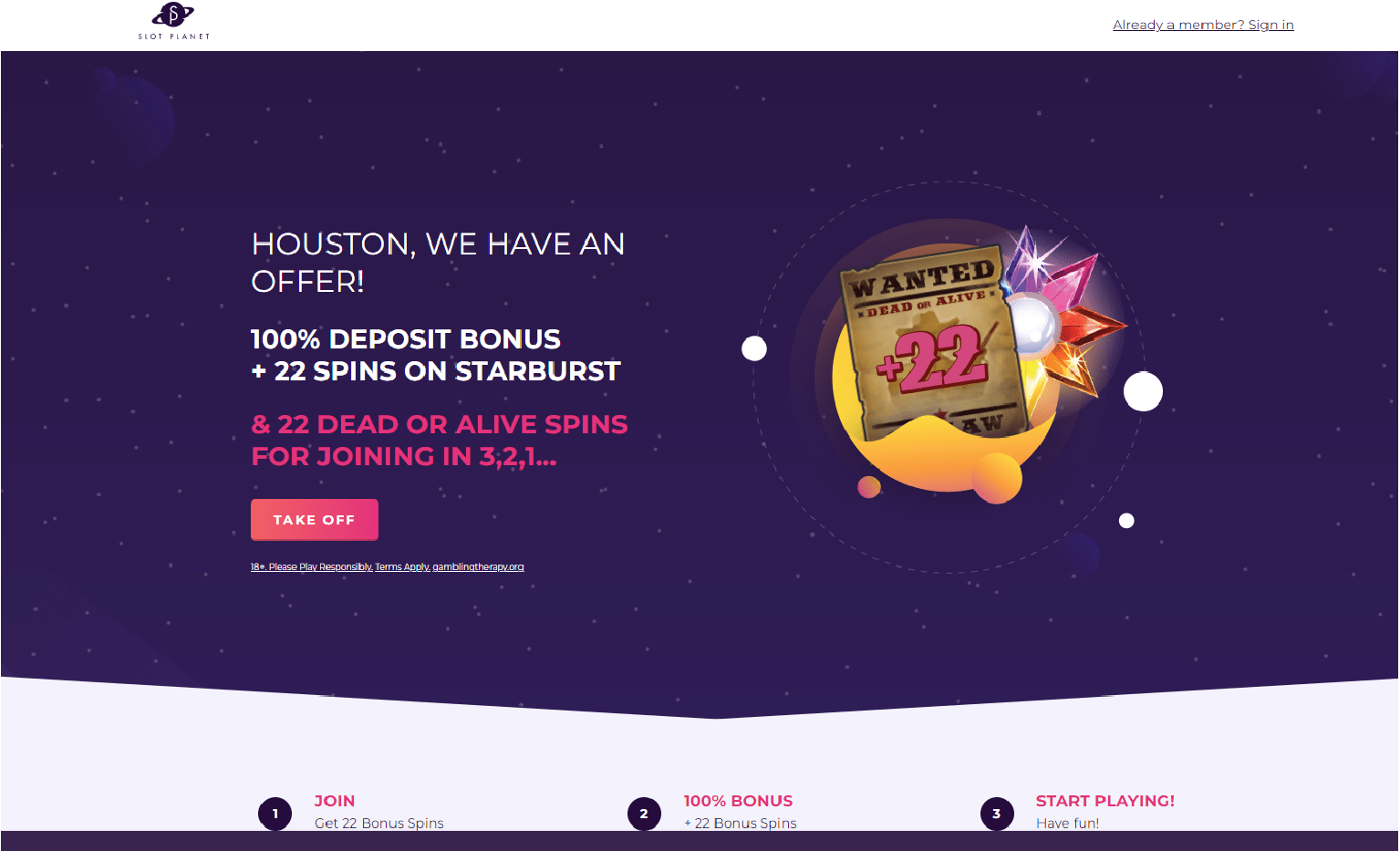
Task: Click the Houston, we have an offer headline
Action: point(438,263)
